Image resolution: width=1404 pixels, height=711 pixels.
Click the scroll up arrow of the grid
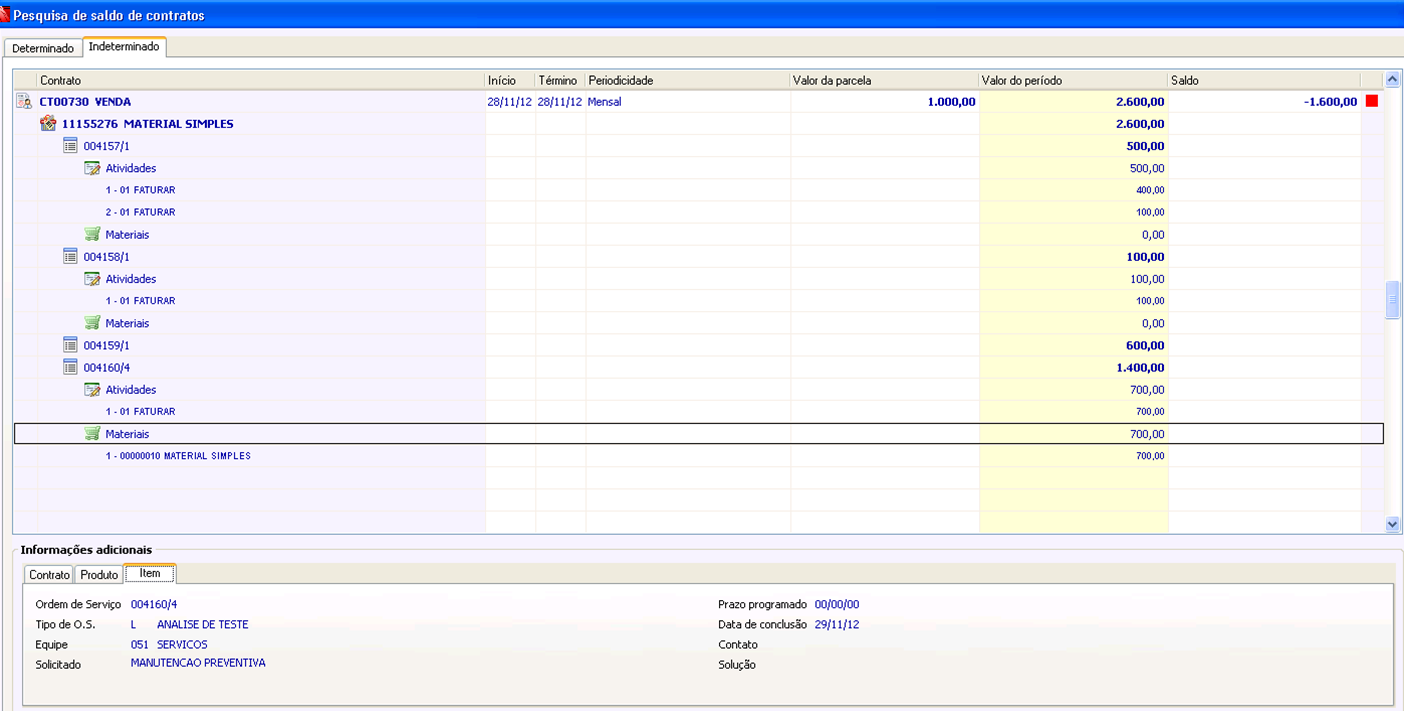coord(1392,80)
